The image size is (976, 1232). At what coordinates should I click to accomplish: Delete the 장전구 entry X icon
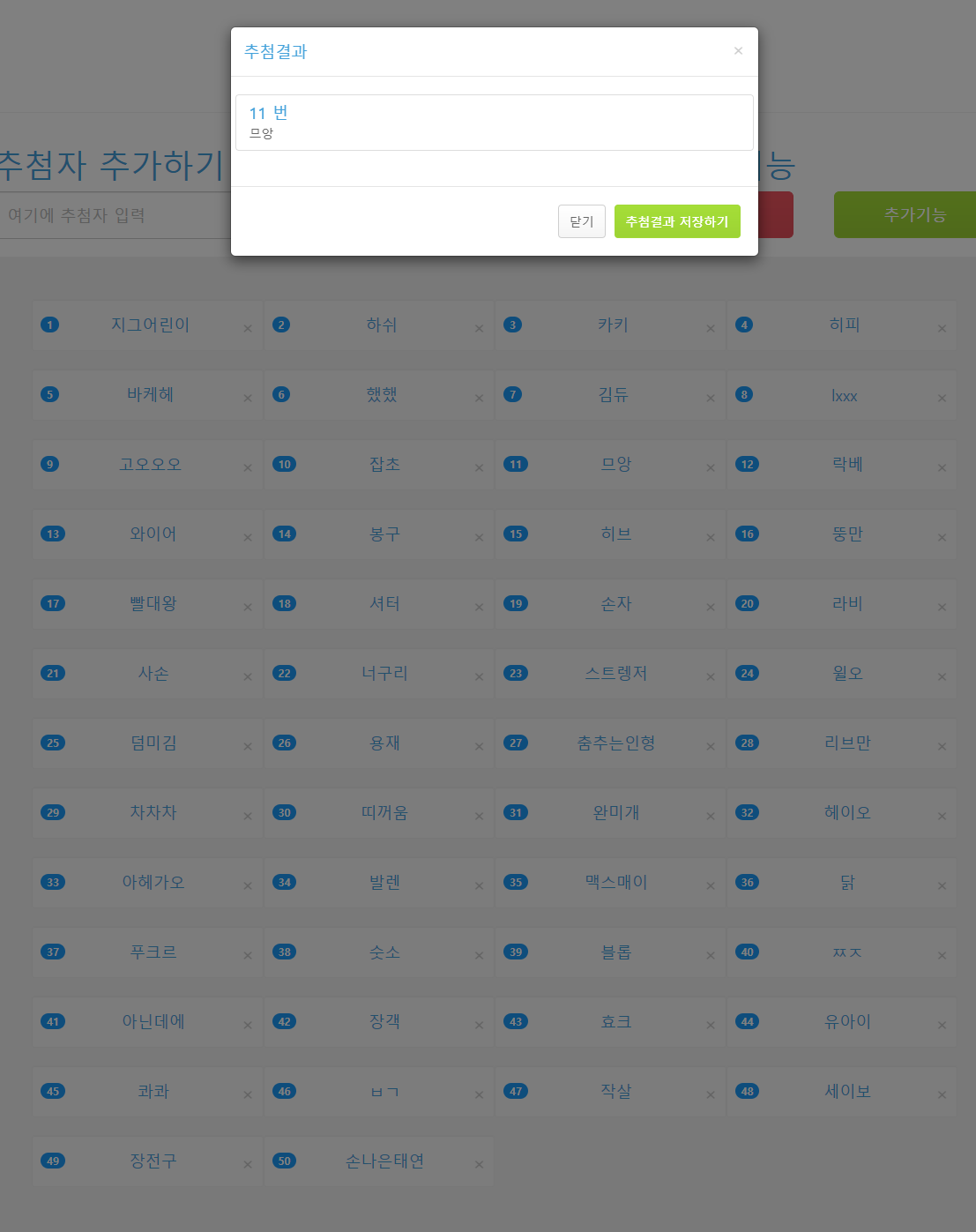tap(248, 1165)
